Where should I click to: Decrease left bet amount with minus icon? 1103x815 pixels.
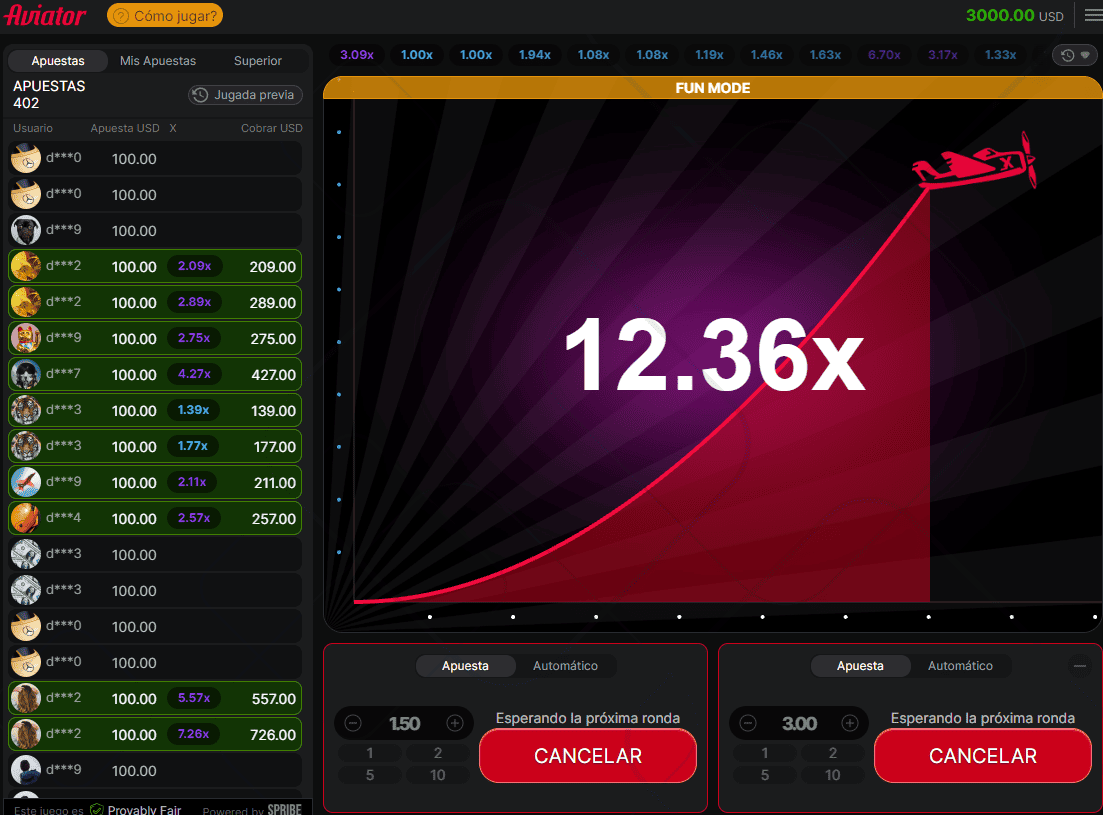coord(353,723)
